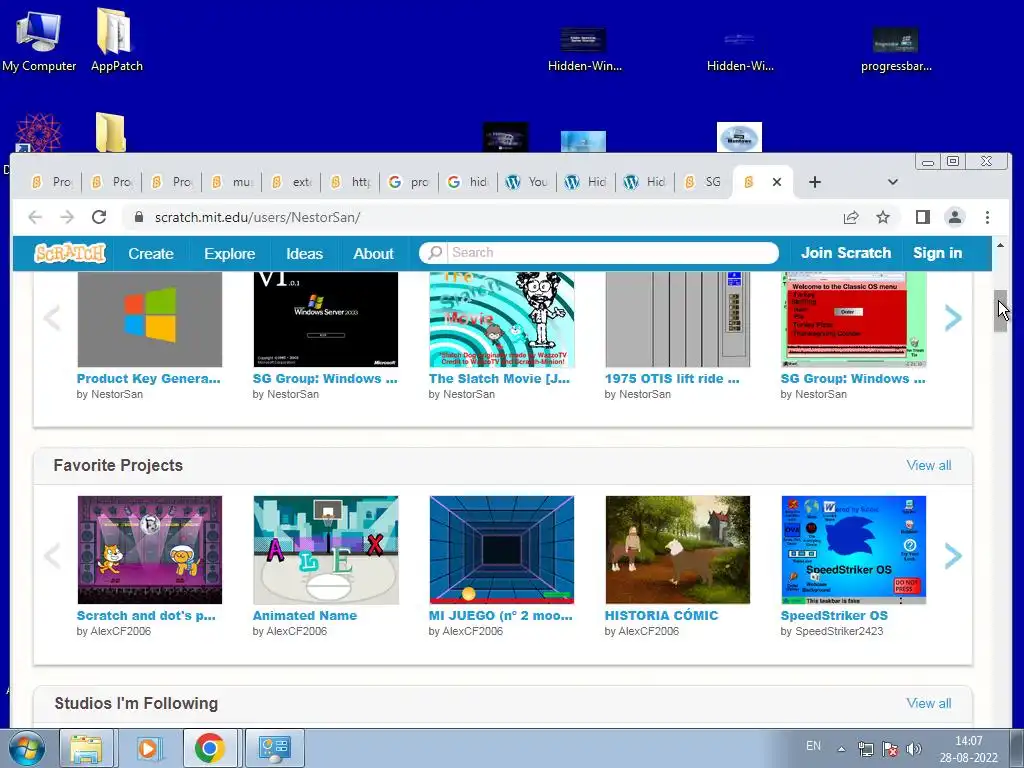Close the active Scratch tab

776,182
